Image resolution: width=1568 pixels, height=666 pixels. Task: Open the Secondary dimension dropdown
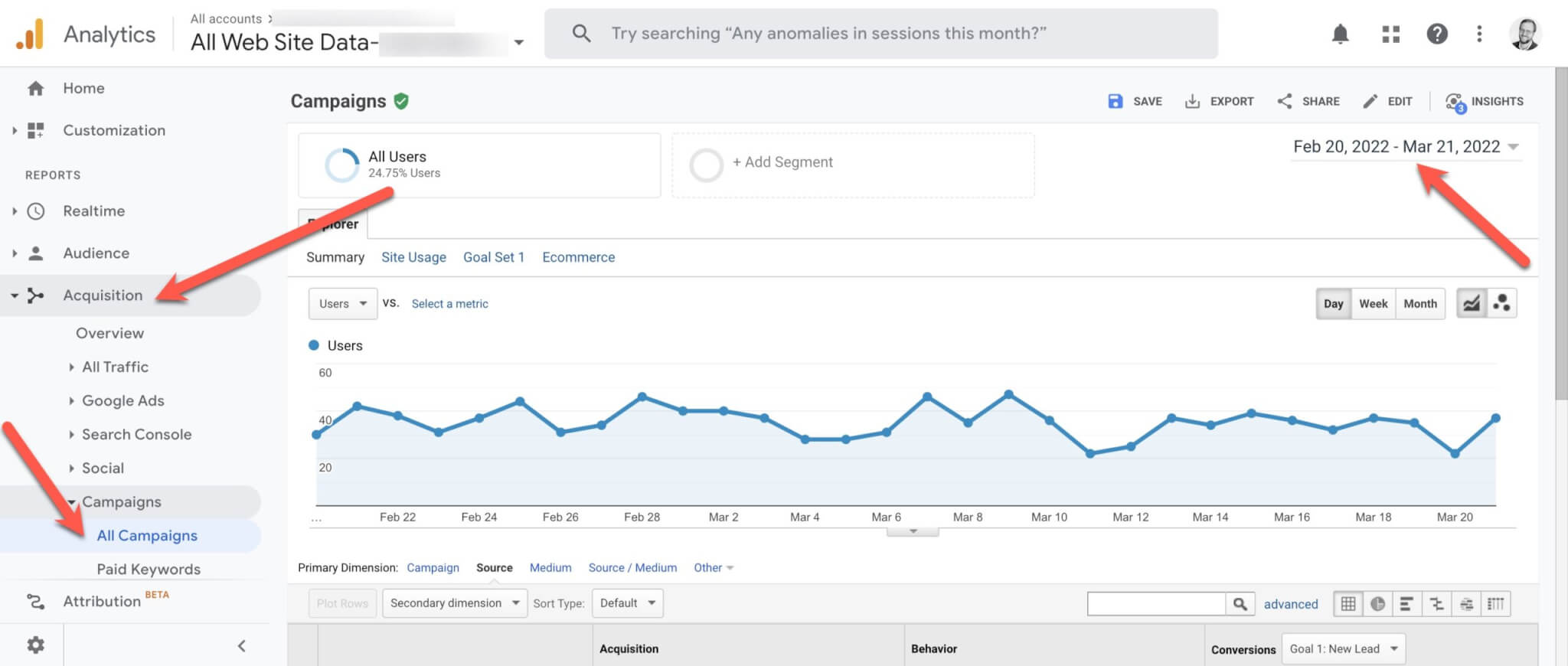[455, 603]
